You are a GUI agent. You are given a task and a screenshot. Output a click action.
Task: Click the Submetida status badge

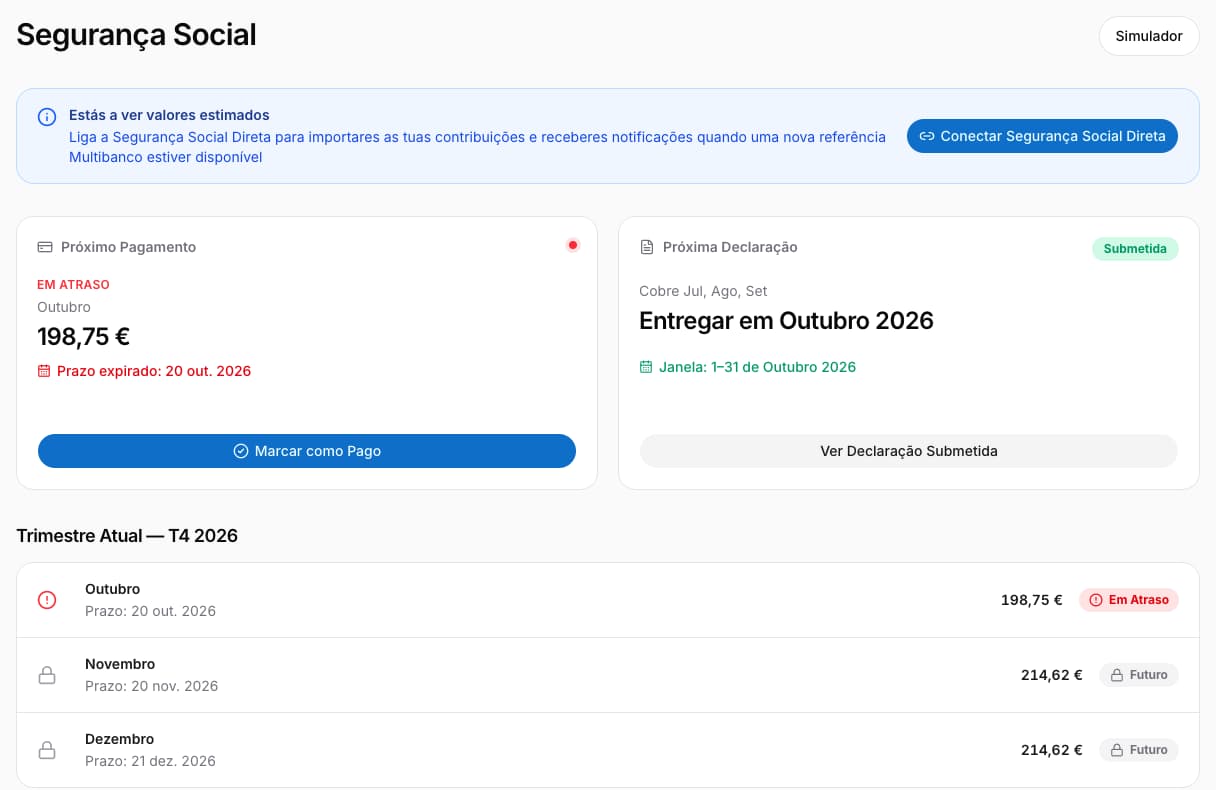[1135, 249]
